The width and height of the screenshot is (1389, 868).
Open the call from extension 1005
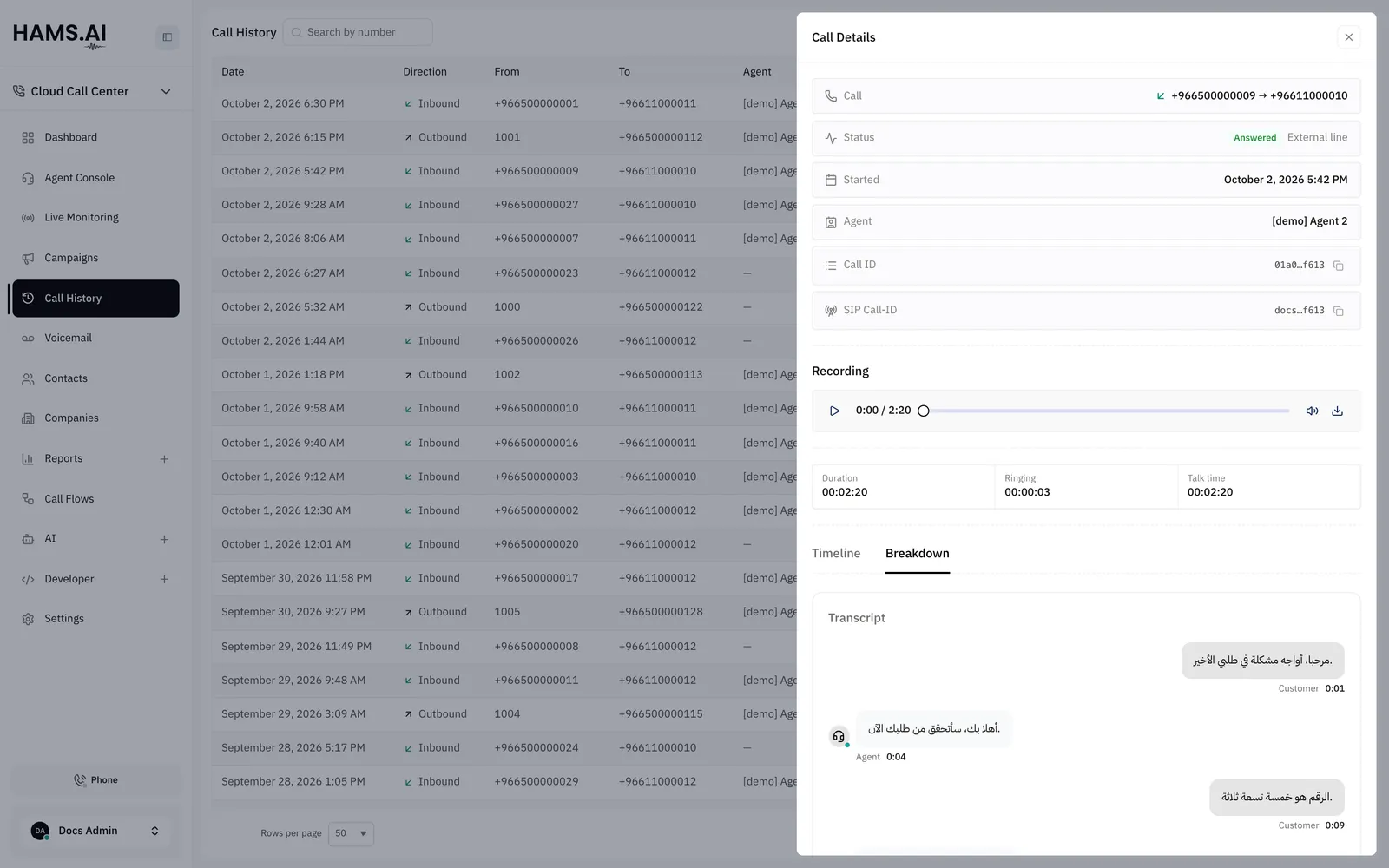[504, 612]
